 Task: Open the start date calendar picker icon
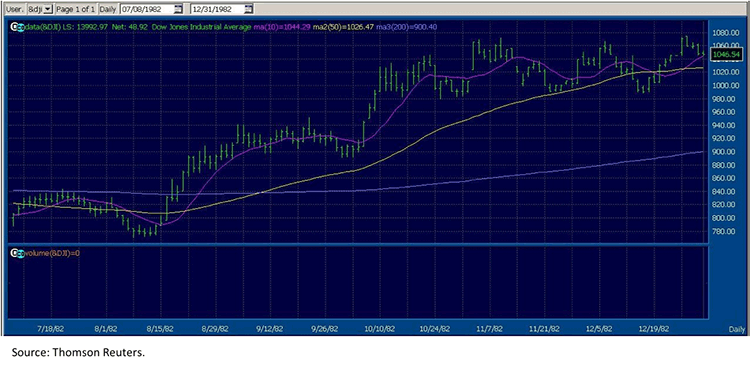pos(178,9)
